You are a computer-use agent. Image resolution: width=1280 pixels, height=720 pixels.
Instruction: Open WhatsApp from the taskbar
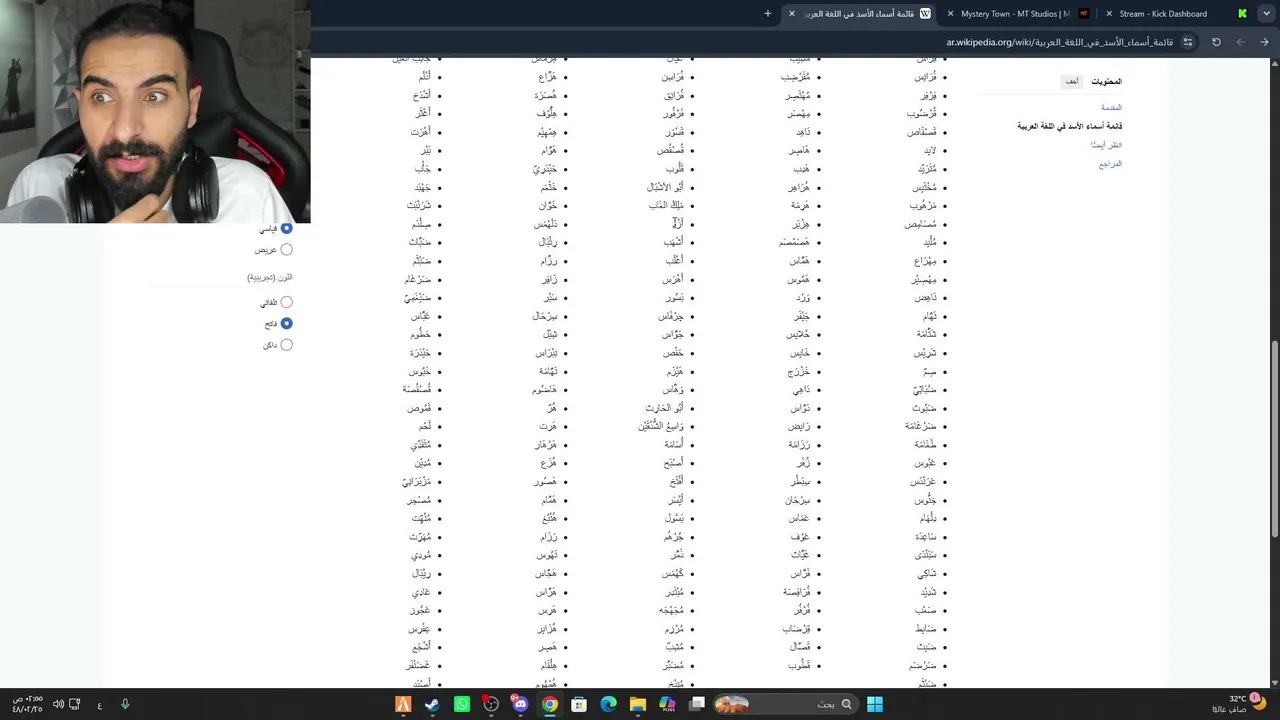point(461,704)
